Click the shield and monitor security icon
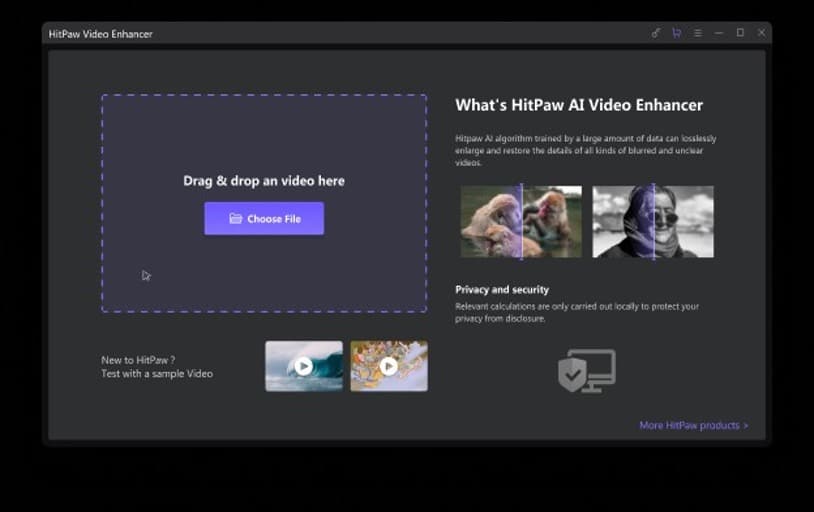 587,371
